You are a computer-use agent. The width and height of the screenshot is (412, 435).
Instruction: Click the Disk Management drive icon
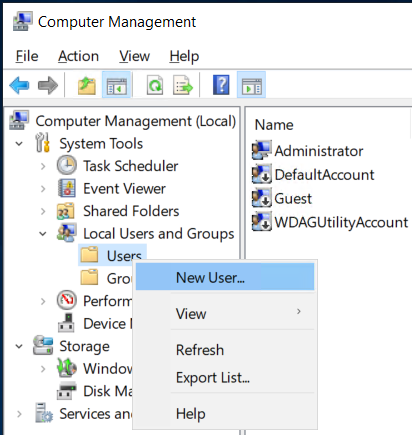[x=66, y=391]
